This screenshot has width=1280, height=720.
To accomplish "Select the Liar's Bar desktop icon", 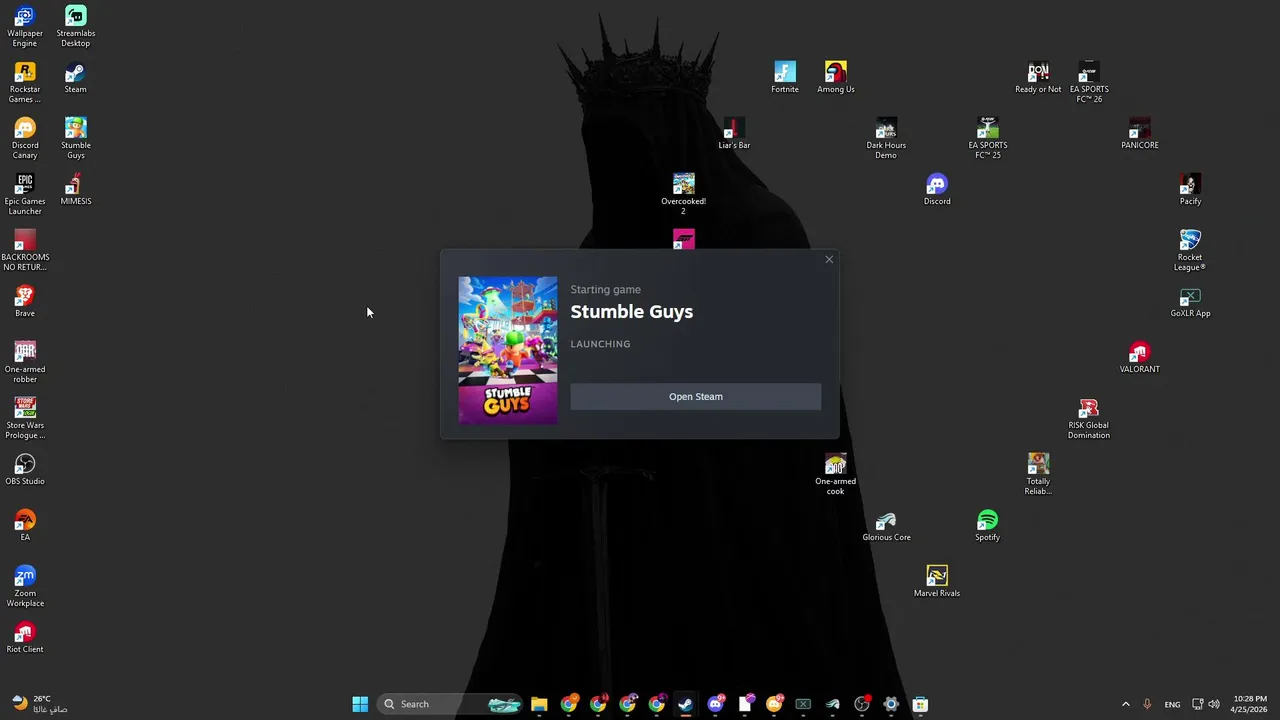I will pos(734,134).
